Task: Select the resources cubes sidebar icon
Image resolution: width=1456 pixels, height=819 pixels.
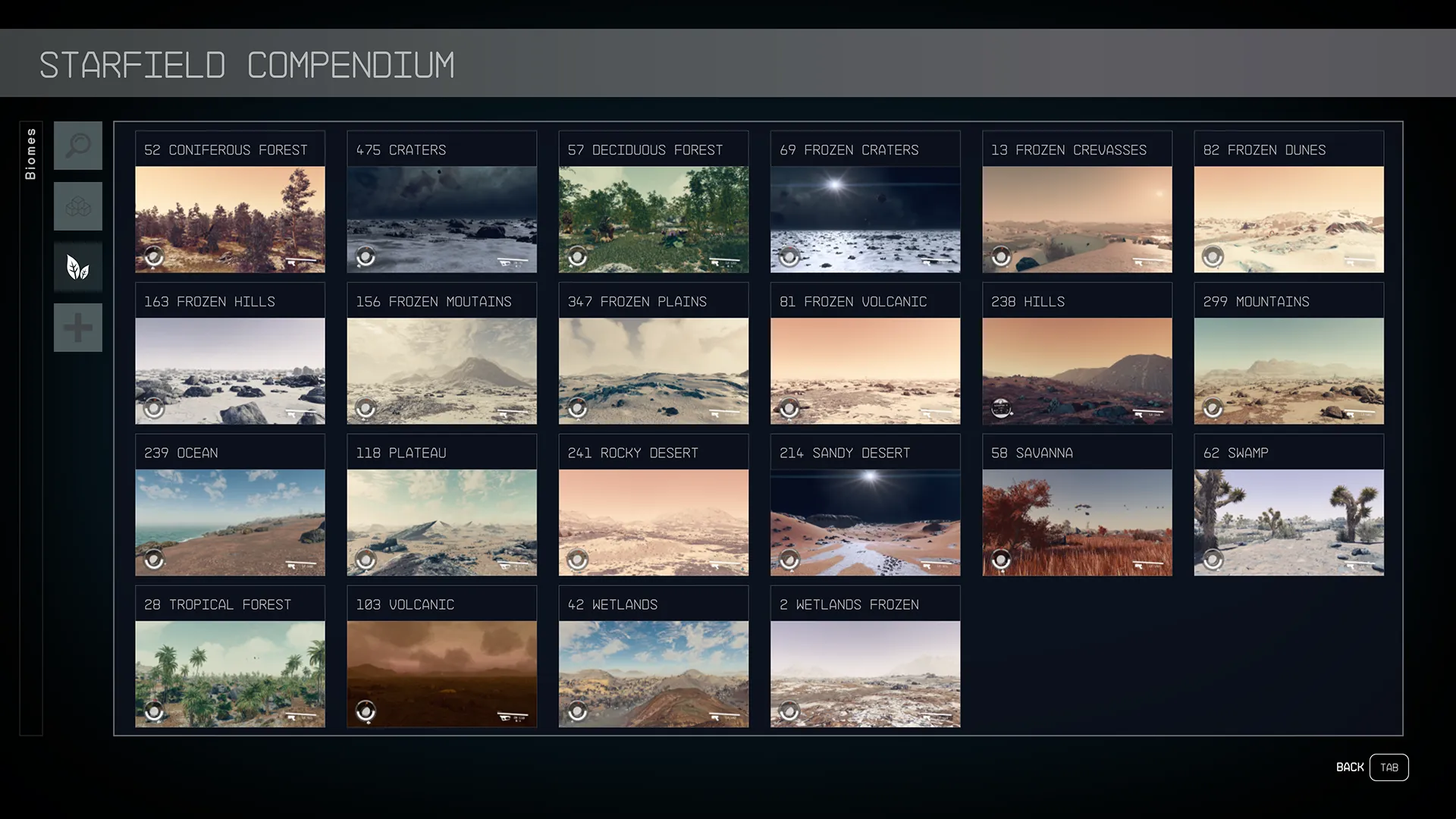Action: 78,206
